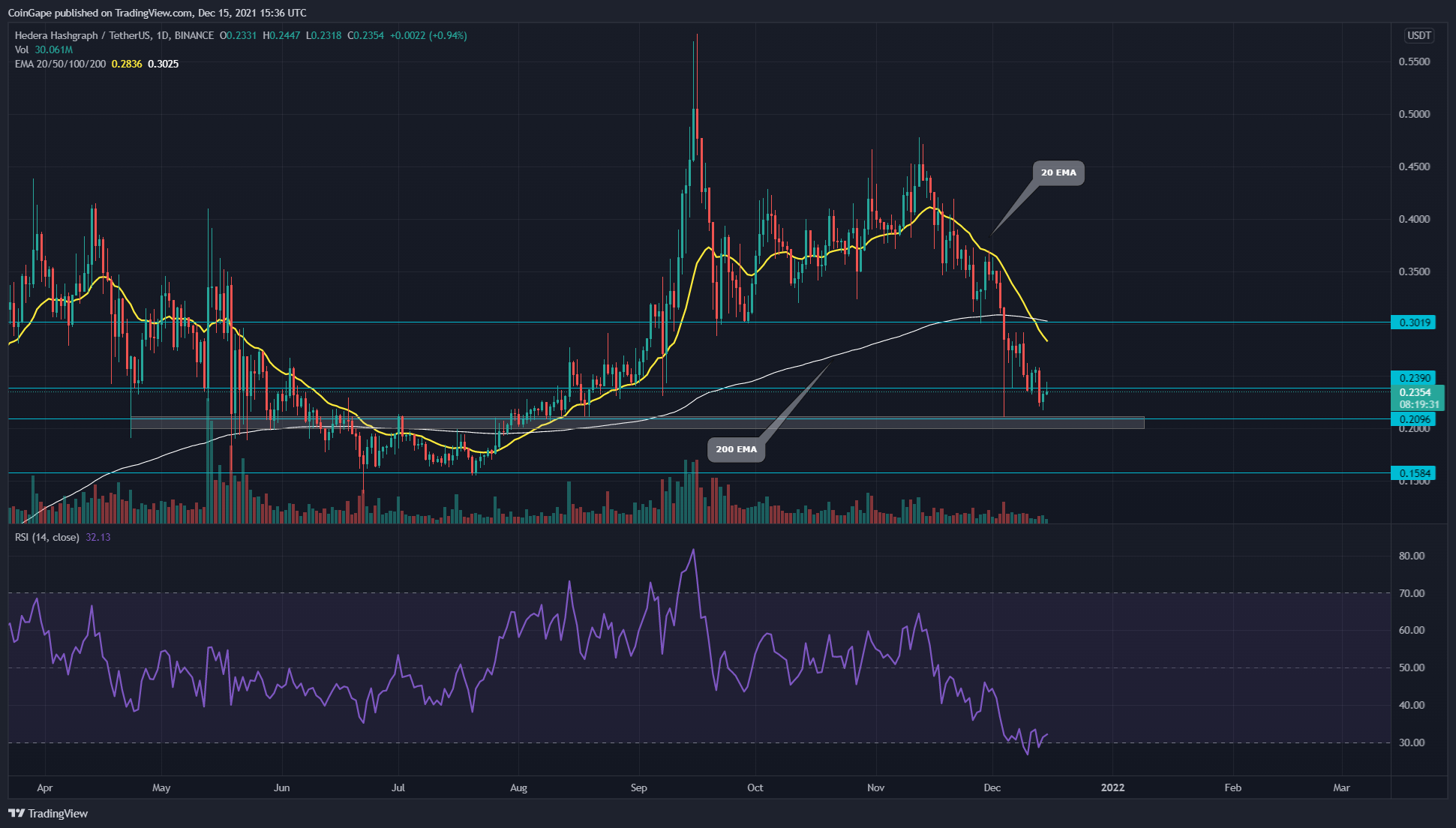Click the 0.4500 price axis label
This screenshot has width=1456, height=828.
1414,167
